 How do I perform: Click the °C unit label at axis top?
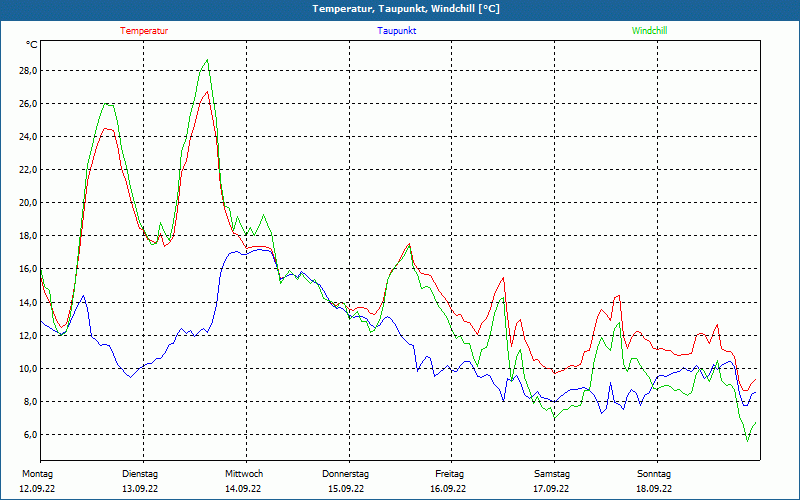pyautogui.click(x=32, y=45)
